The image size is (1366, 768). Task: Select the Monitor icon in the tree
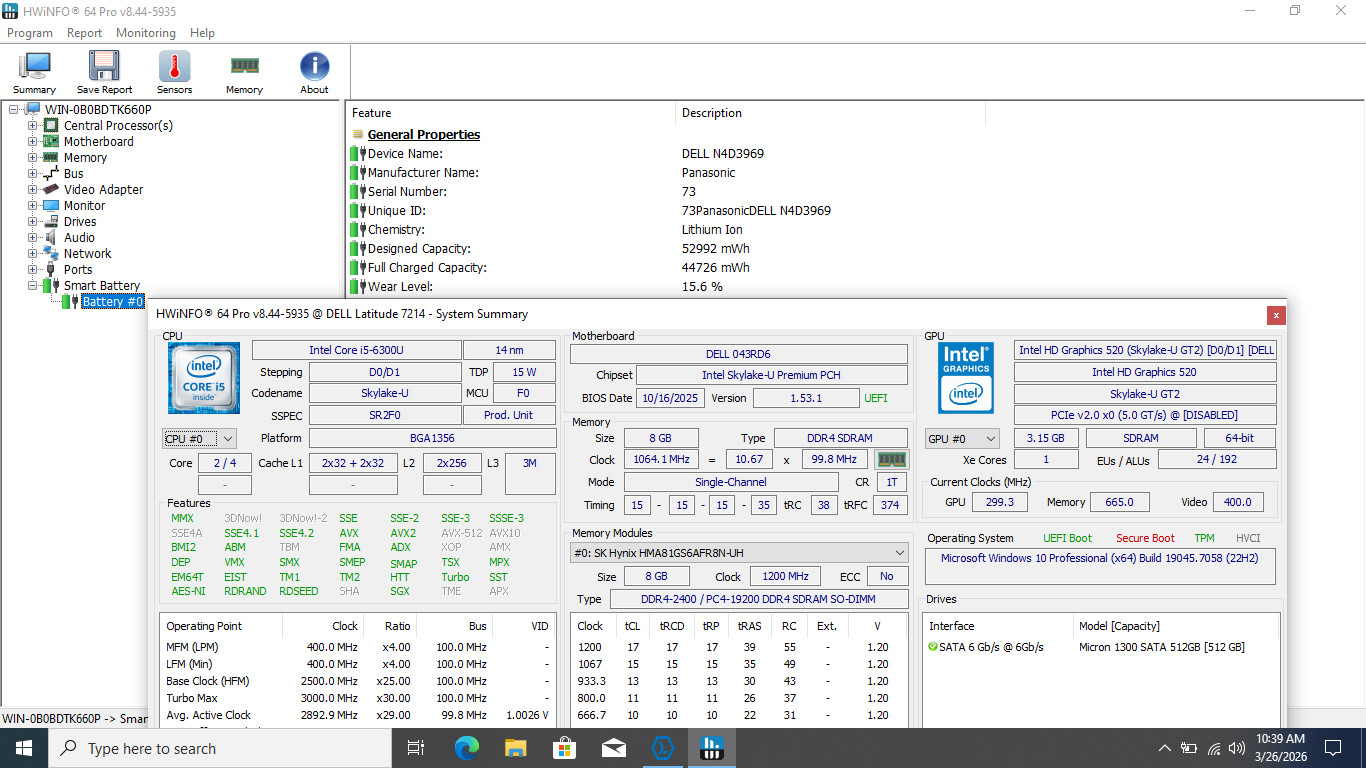(x=51, y=206)
